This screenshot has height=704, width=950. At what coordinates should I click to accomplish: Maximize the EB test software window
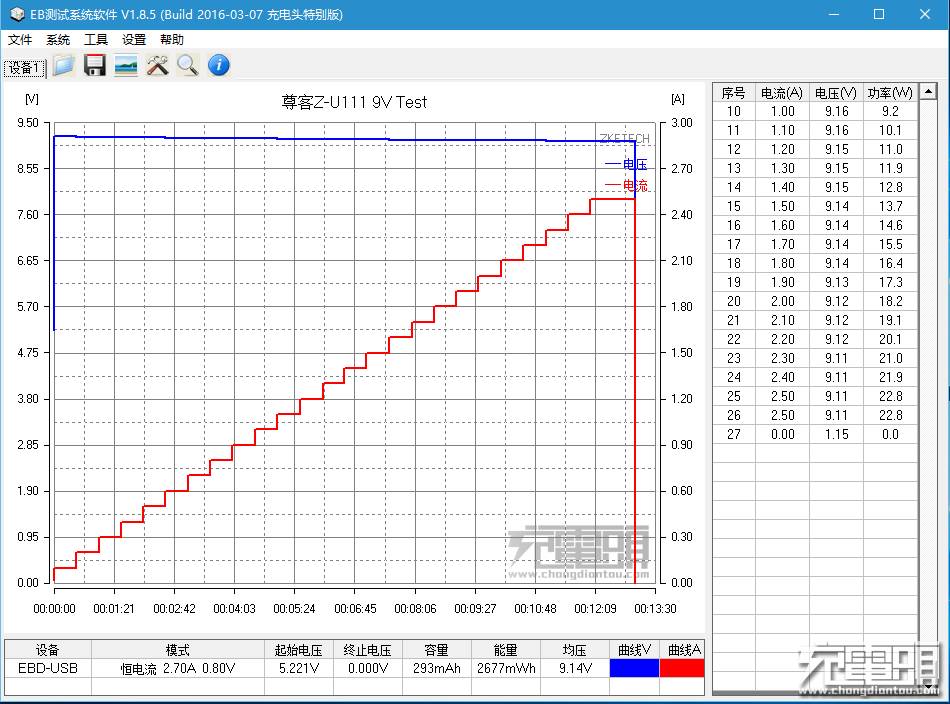[x=879, y=14]
